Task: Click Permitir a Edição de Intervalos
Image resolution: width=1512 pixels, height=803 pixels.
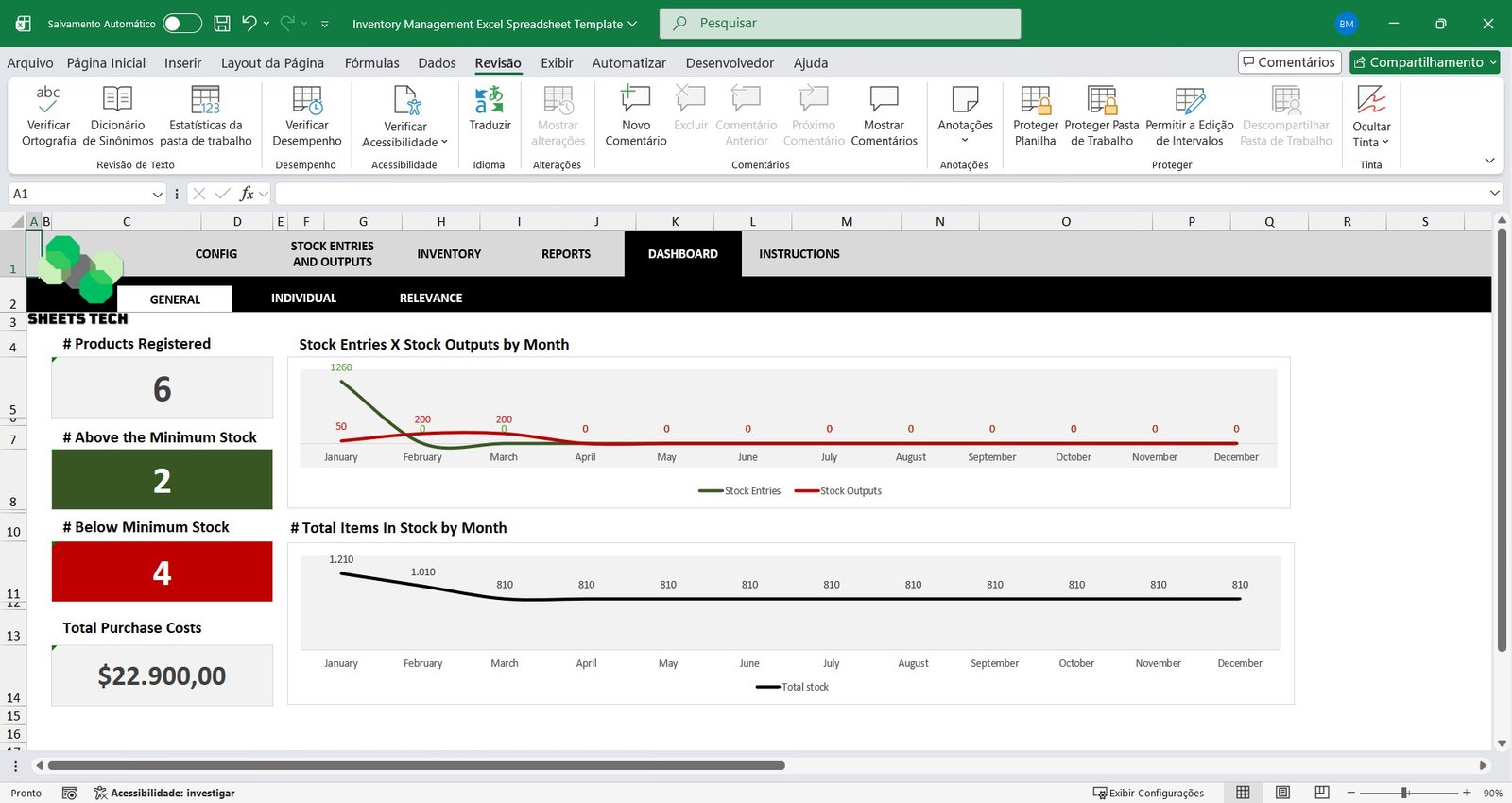Action: (x=1189, y=100)
